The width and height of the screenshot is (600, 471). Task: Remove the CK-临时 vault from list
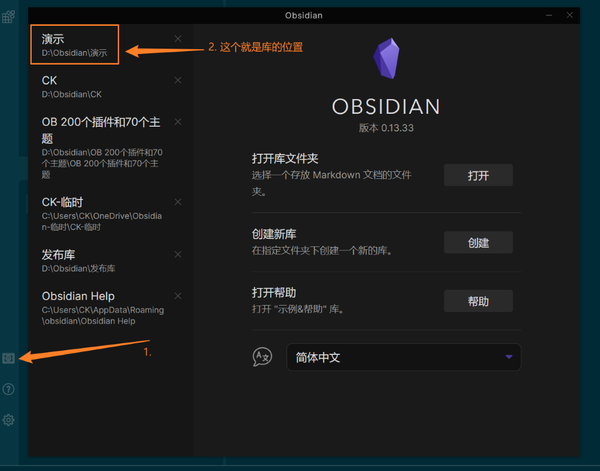point(178,202)
